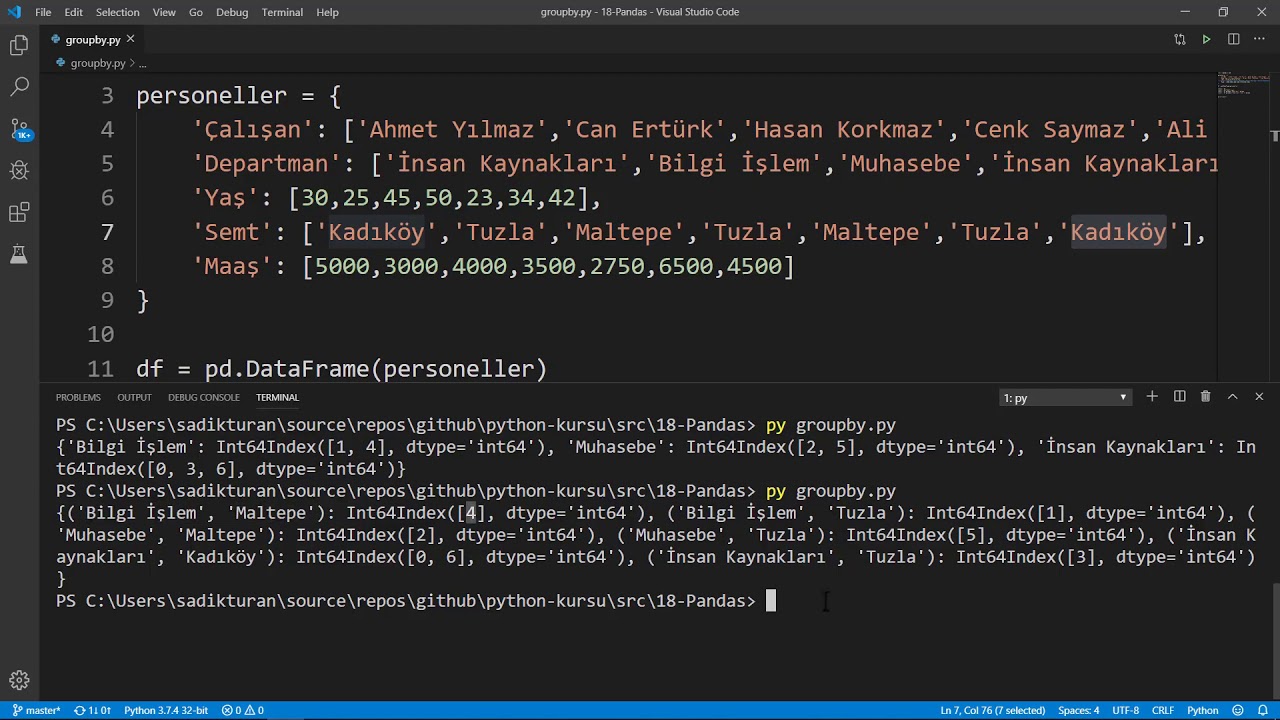Kill terminal with trash icon
Viewport: 1280px width, 720px height.
(x=1205, y=397)
